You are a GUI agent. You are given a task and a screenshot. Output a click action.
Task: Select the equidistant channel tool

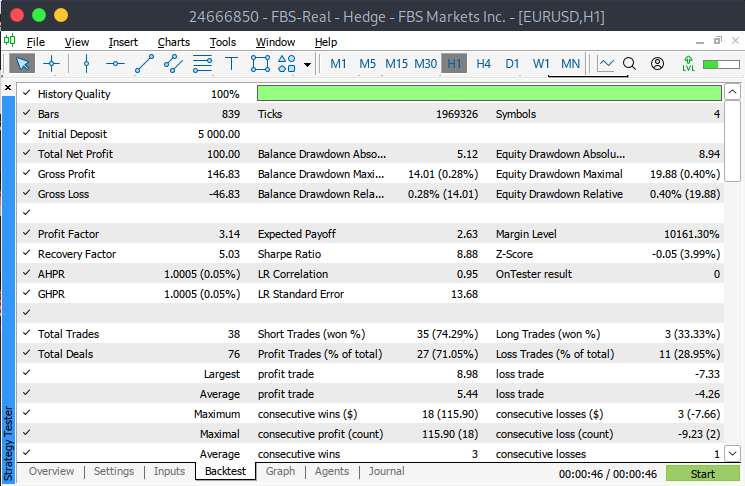coord(173,63)
